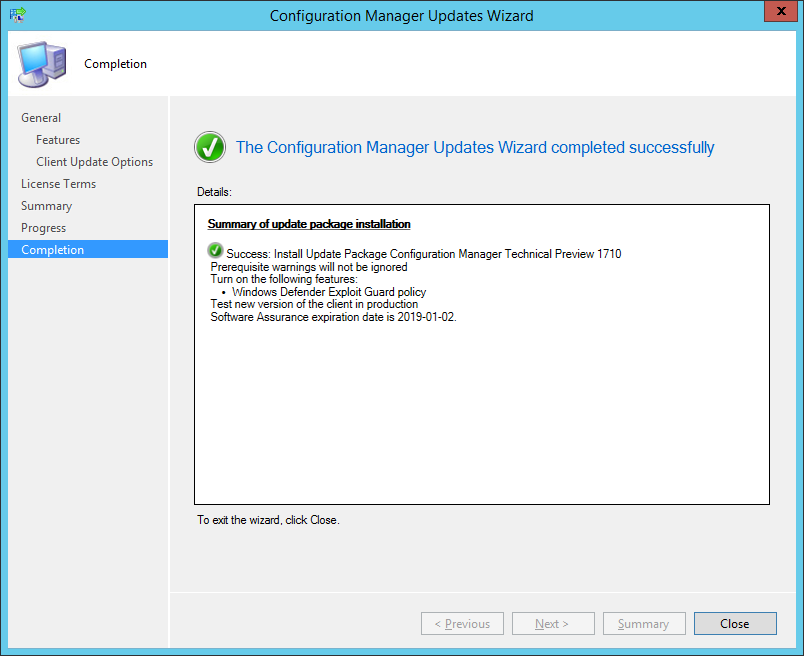Click the 'Success: Install Update Package' line
This screenshot has height=656, width=804.
coord(424,254)
